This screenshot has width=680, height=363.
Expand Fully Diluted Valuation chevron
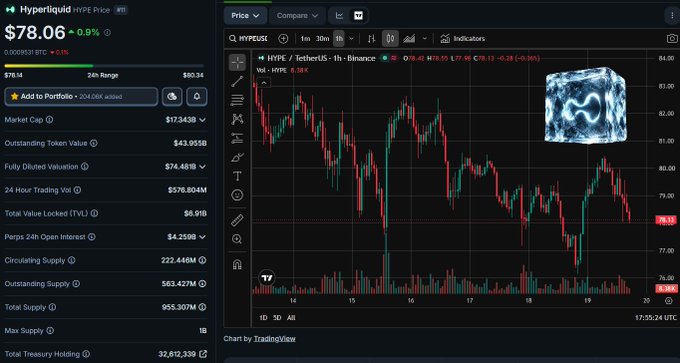pyautogui.click(x=203, y=167)
